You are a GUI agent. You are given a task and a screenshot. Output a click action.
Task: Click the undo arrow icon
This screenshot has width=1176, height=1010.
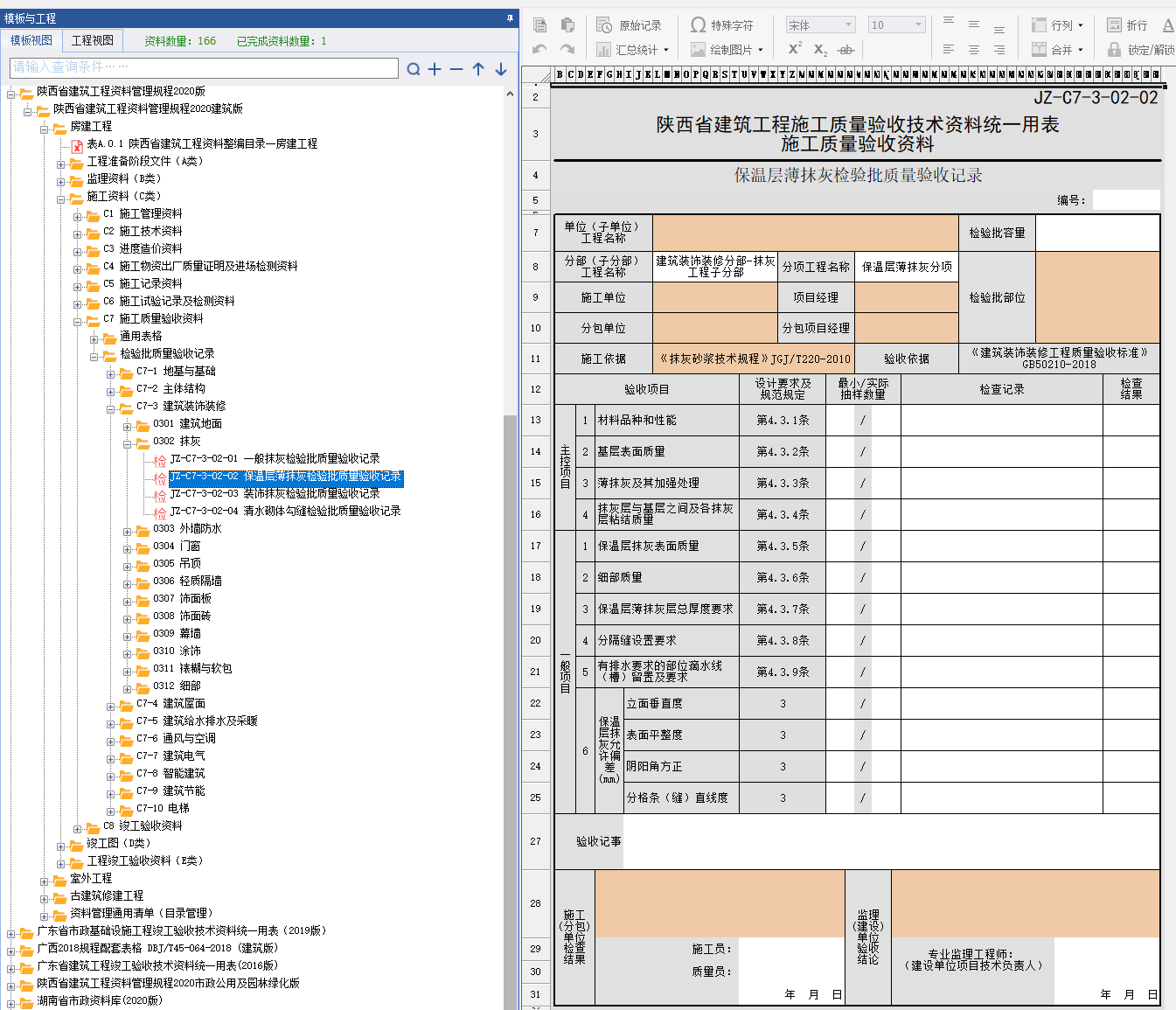540,50
